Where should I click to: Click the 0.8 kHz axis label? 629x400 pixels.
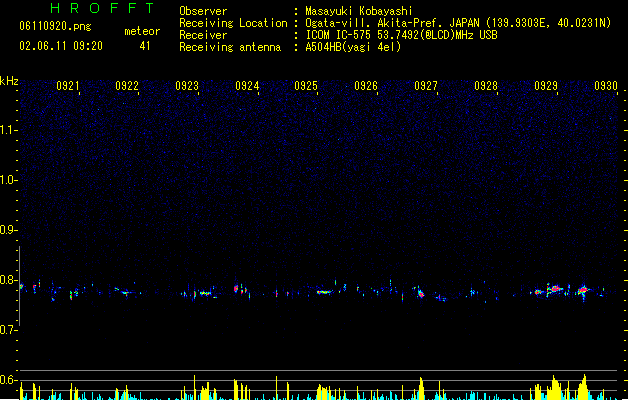(8, 280)
